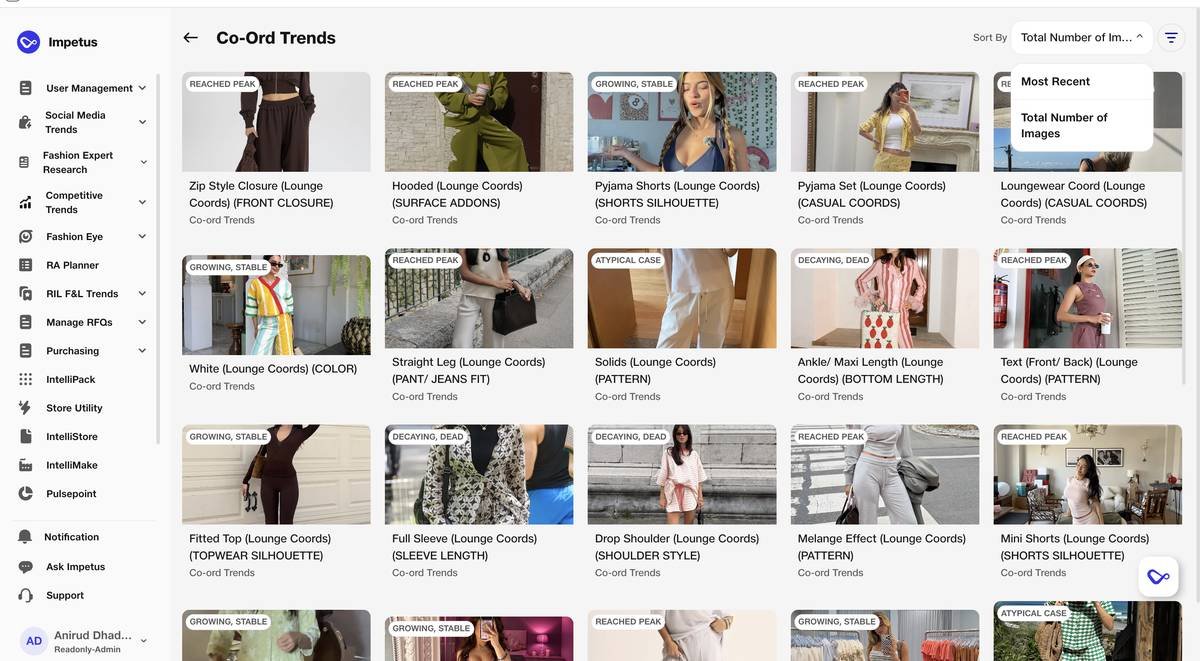Click the AD user avatar
Screen dimensions: 1200x661
[x=34, y=641]
